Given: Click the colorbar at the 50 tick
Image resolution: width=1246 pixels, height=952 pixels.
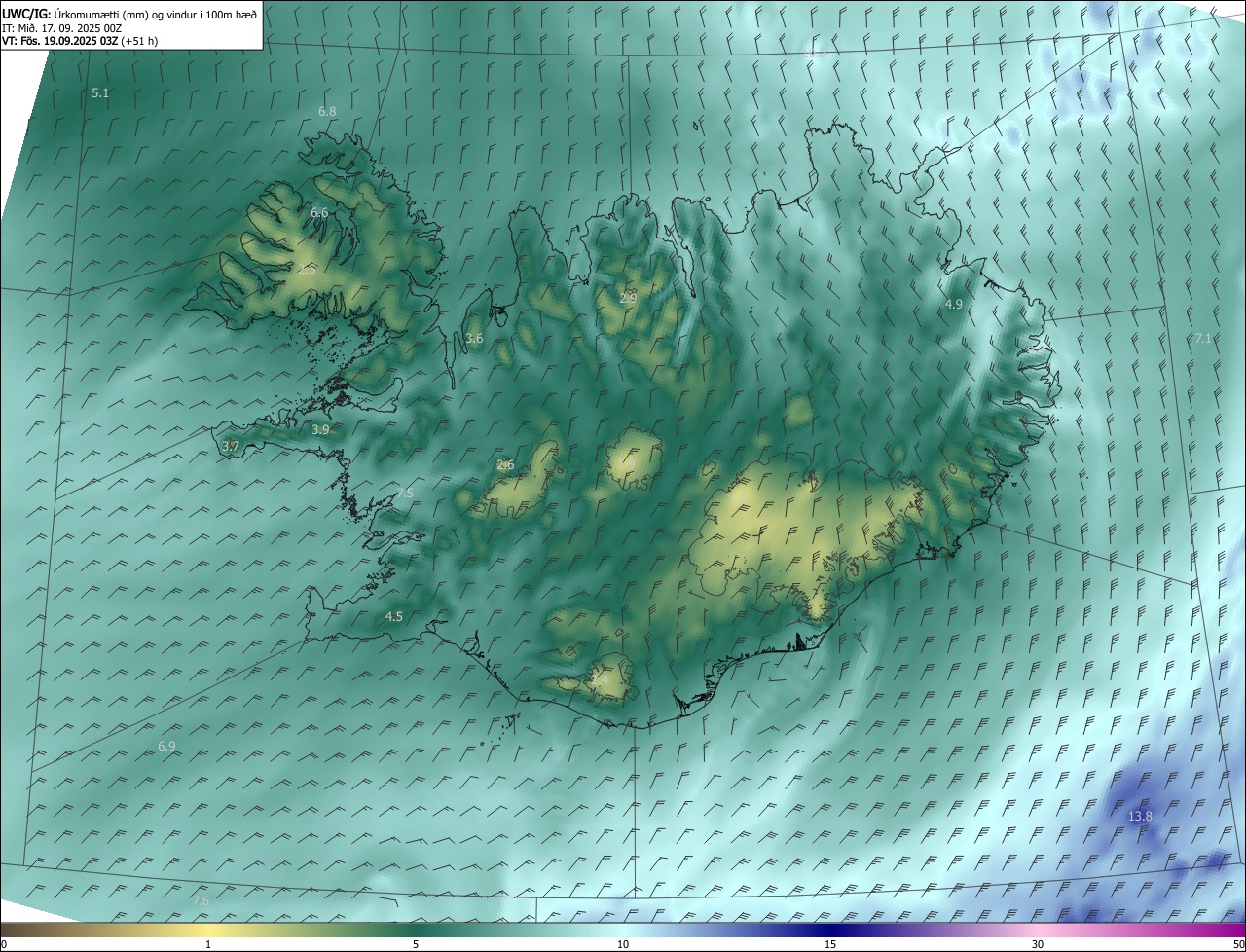Looking at the screenshot, I should click(x=1239, y=945).
